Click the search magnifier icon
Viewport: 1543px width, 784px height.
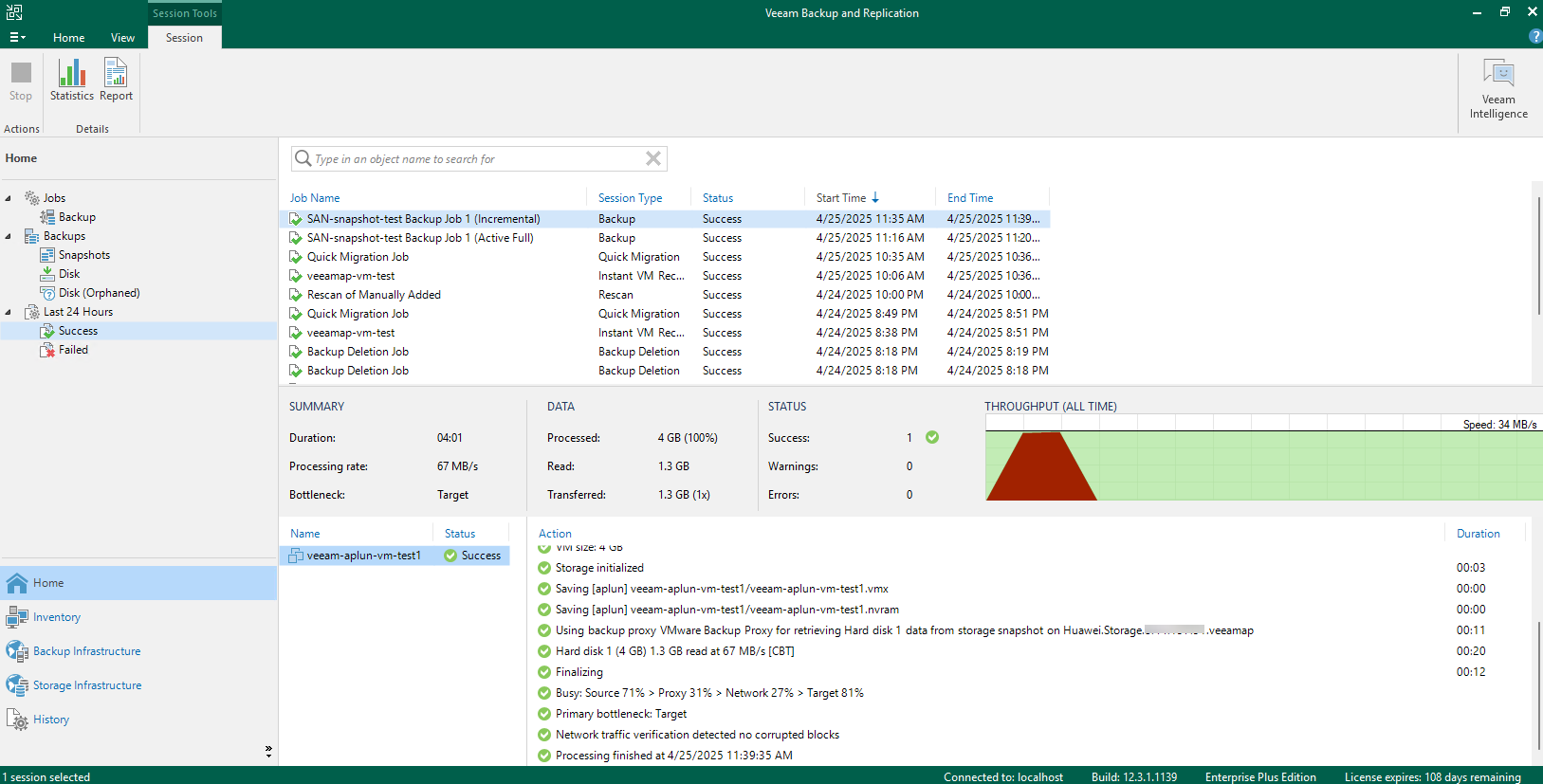[303, 158]
